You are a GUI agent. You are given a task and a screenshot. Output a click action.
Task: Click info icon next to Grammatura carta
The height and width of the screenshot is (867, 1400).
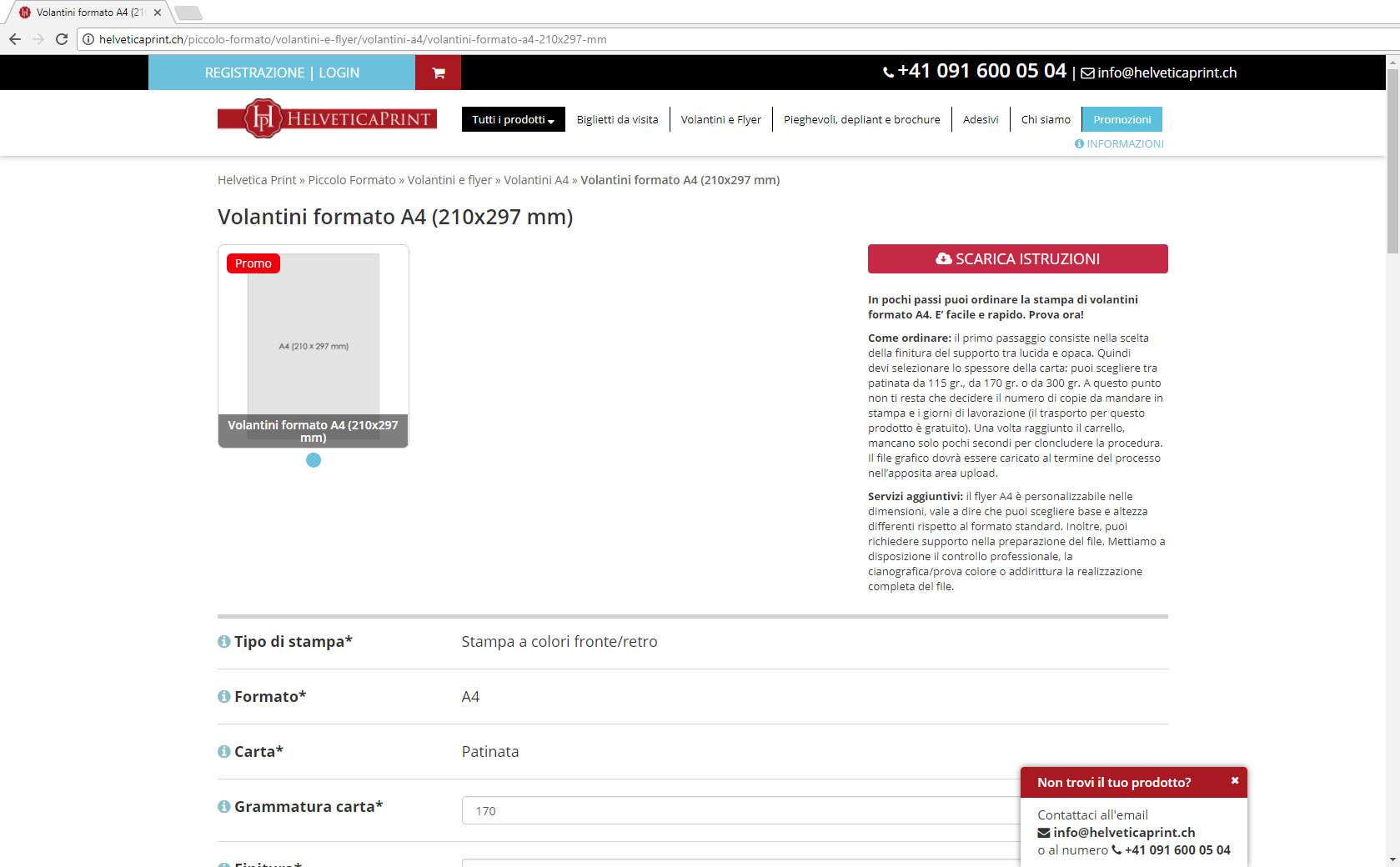click(x=223, y=807)
